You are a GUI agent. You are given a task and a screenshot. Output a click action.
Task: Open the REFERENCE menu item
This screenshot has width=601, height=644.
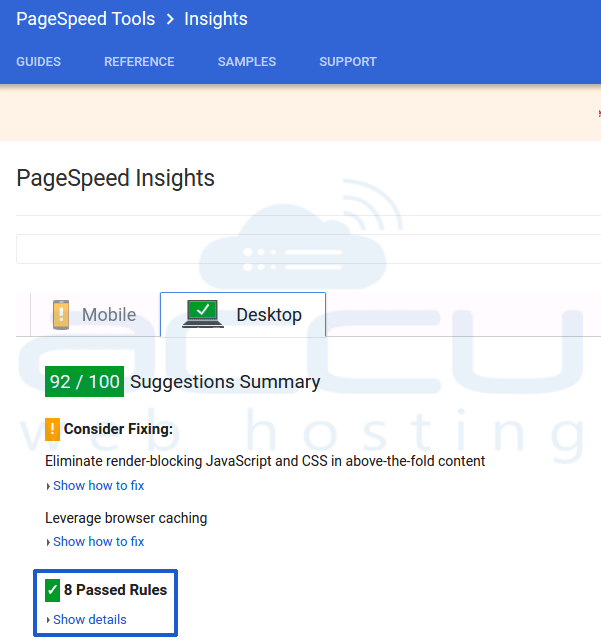139,62
